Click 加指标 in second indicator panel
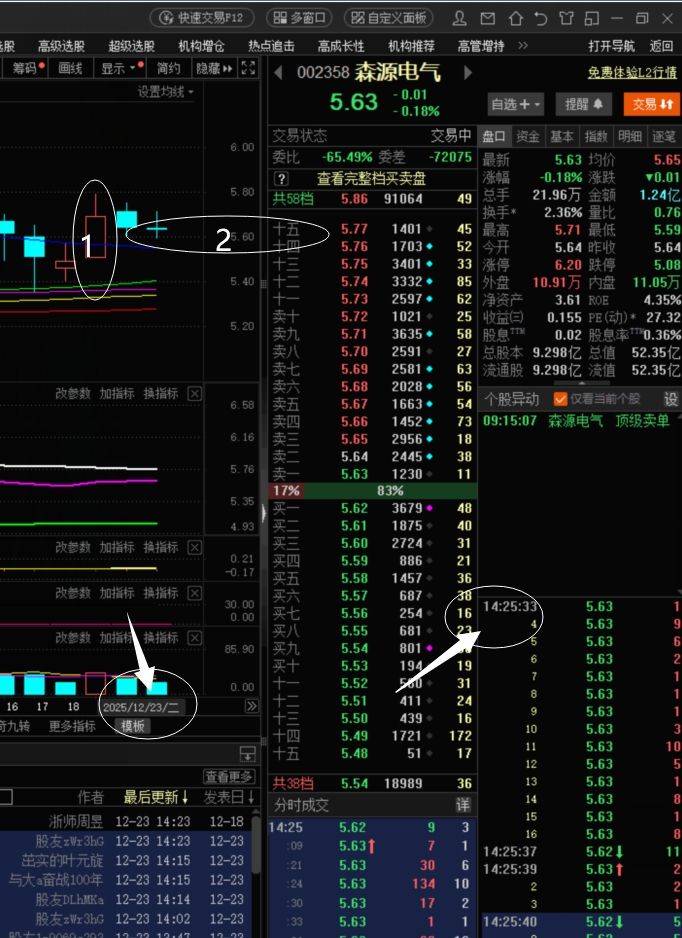Screen dimensions: 682x938 [x=117, y=547]
